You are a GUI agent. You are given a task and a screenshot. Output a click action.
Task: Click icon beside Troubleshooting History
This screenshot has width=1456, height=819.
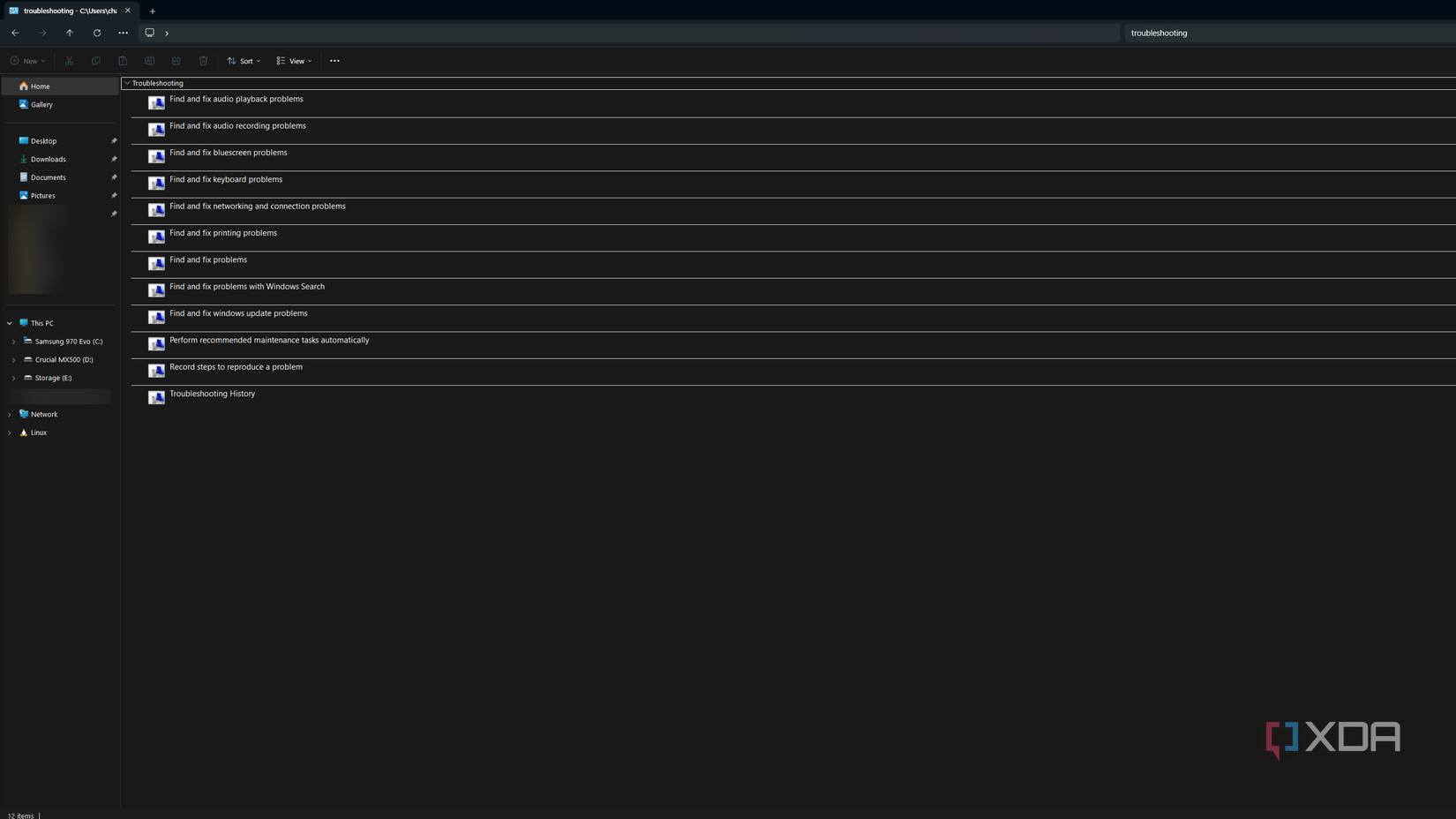(x=156, y=397)
